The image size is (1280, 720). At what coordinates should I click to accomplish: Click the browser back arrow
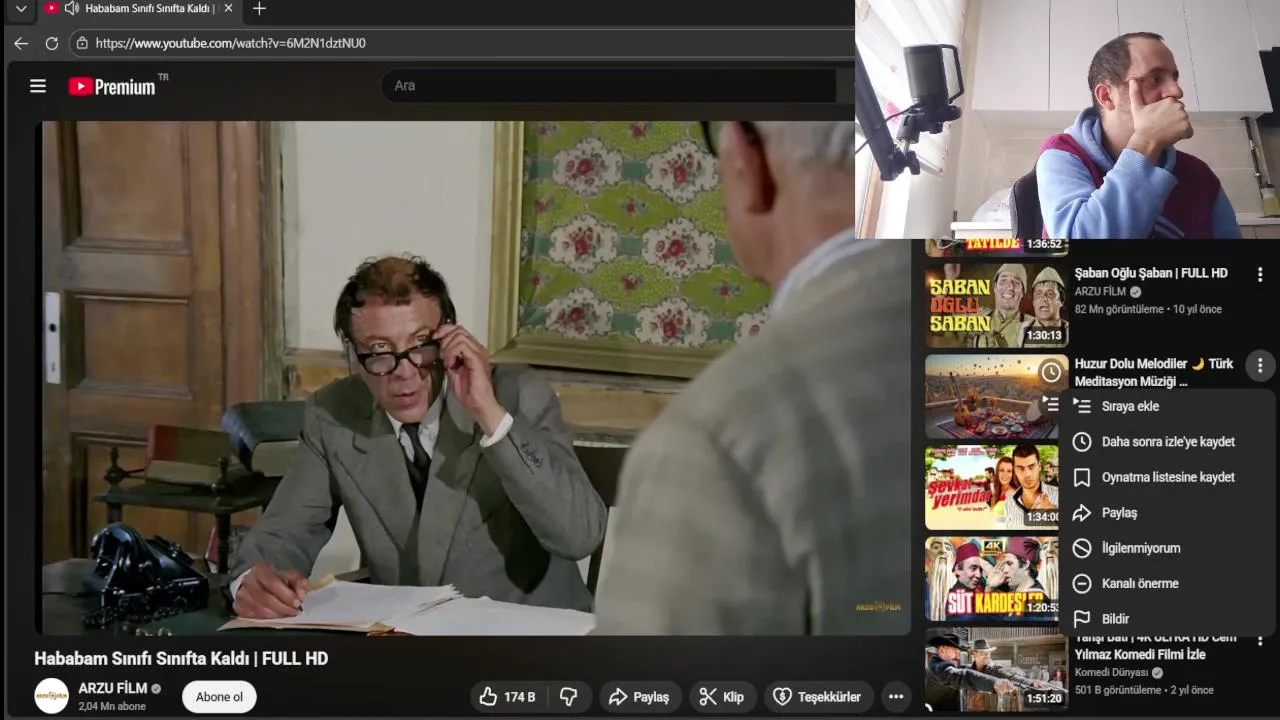(x=21, y=43)
